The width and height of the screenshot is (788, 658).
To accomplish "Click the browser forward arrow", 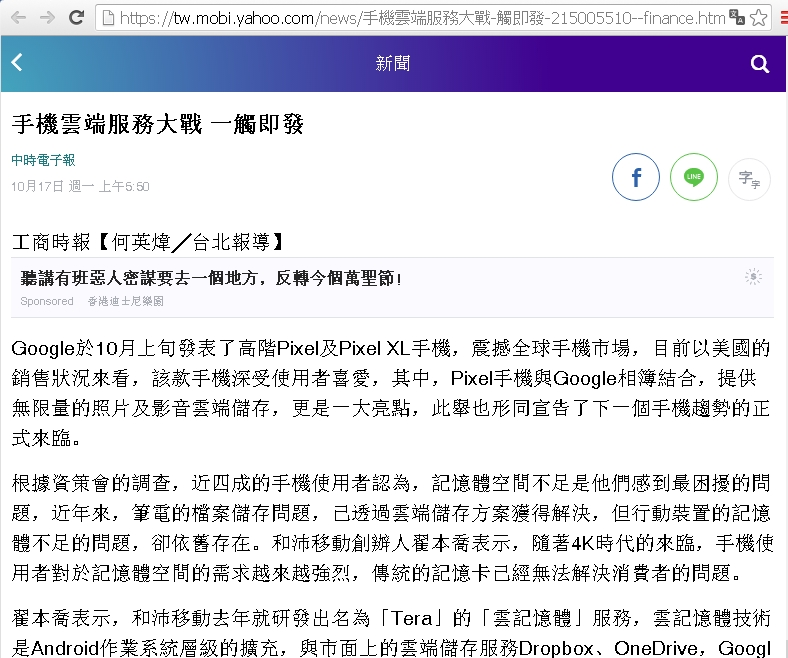I will tap(46, 17).
